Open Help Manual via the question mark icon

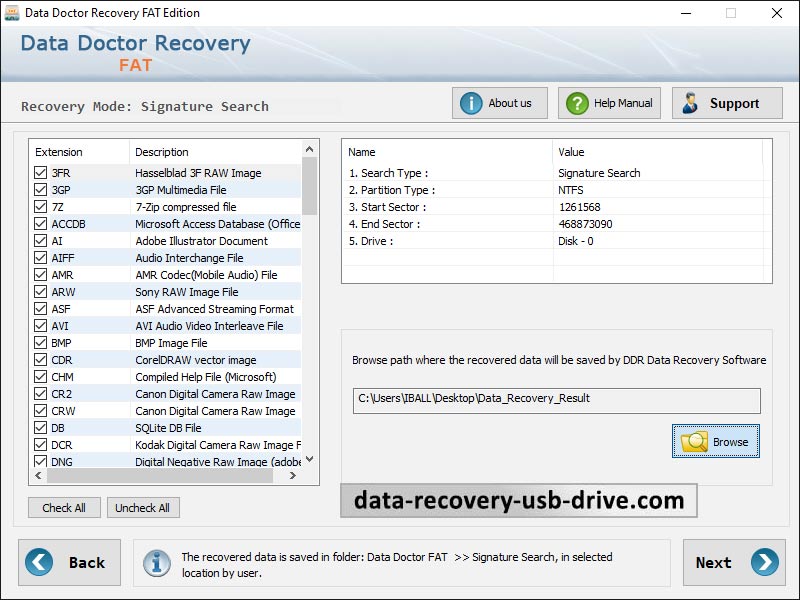pos(576,102)
